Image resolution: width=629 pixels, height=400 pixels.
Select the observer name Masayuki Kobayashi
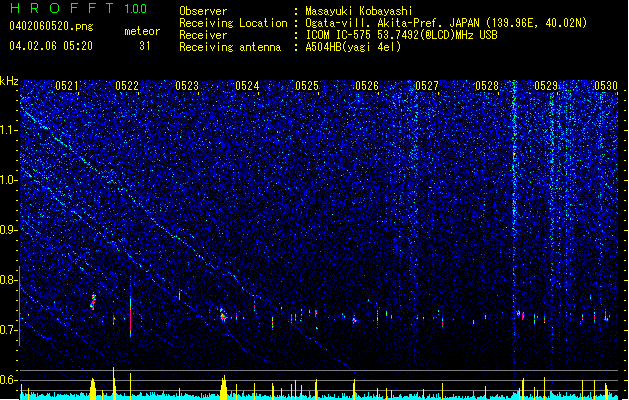coord(359,11)
